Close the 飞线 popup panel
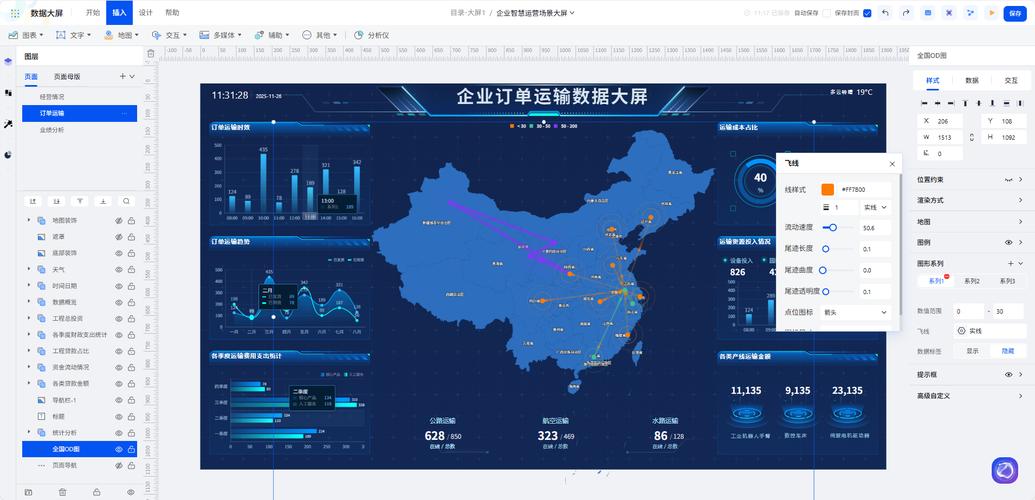Screen dimensions: 1035x500 point(892,164)
